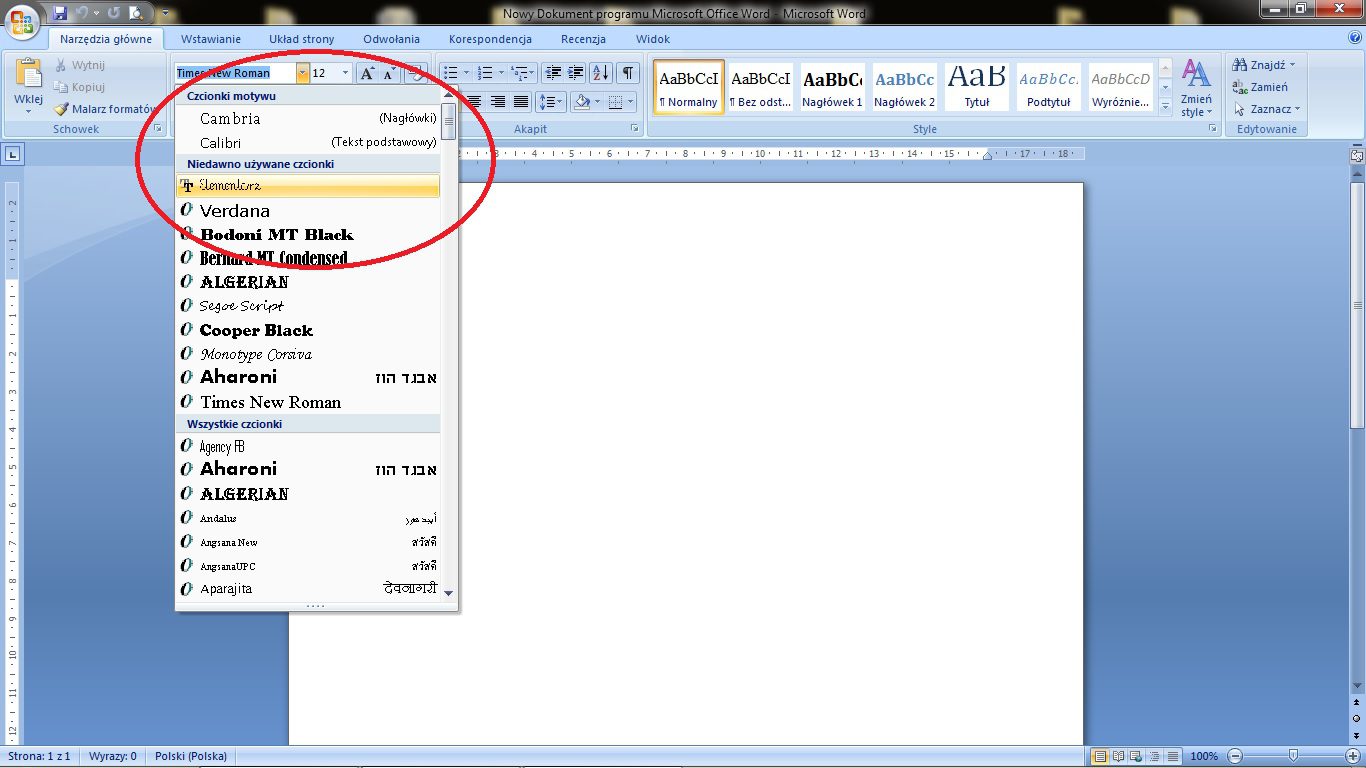Select Verdana from recent fonts
This screenshot has height=768, width=1366.
(x=308, y=211)
